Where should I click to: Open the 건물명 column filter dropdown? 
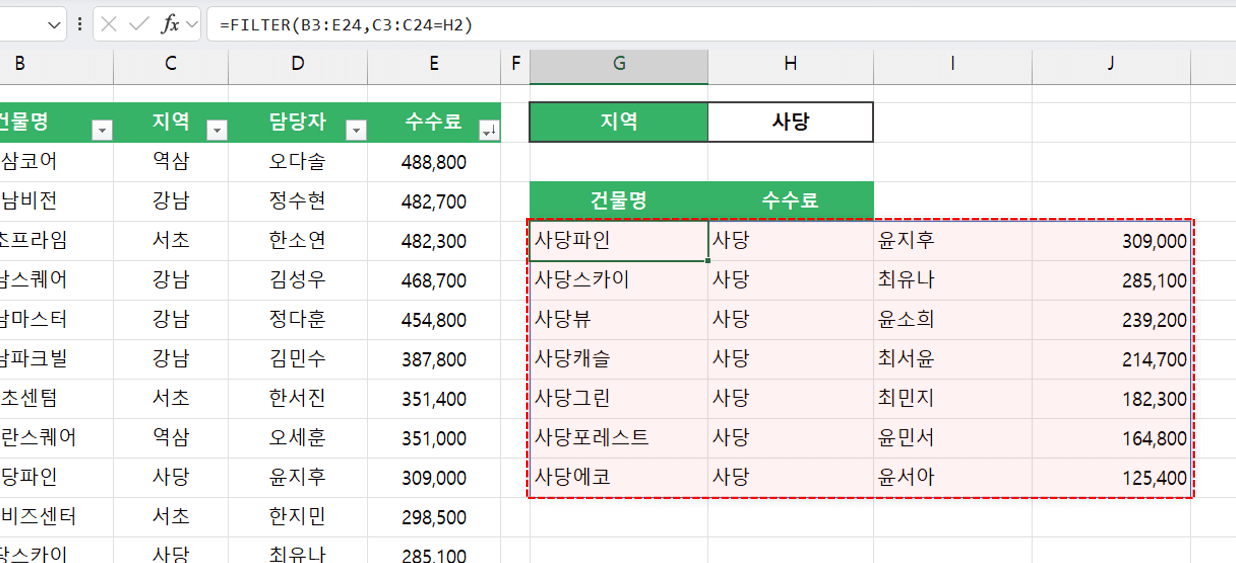(101, 130)
